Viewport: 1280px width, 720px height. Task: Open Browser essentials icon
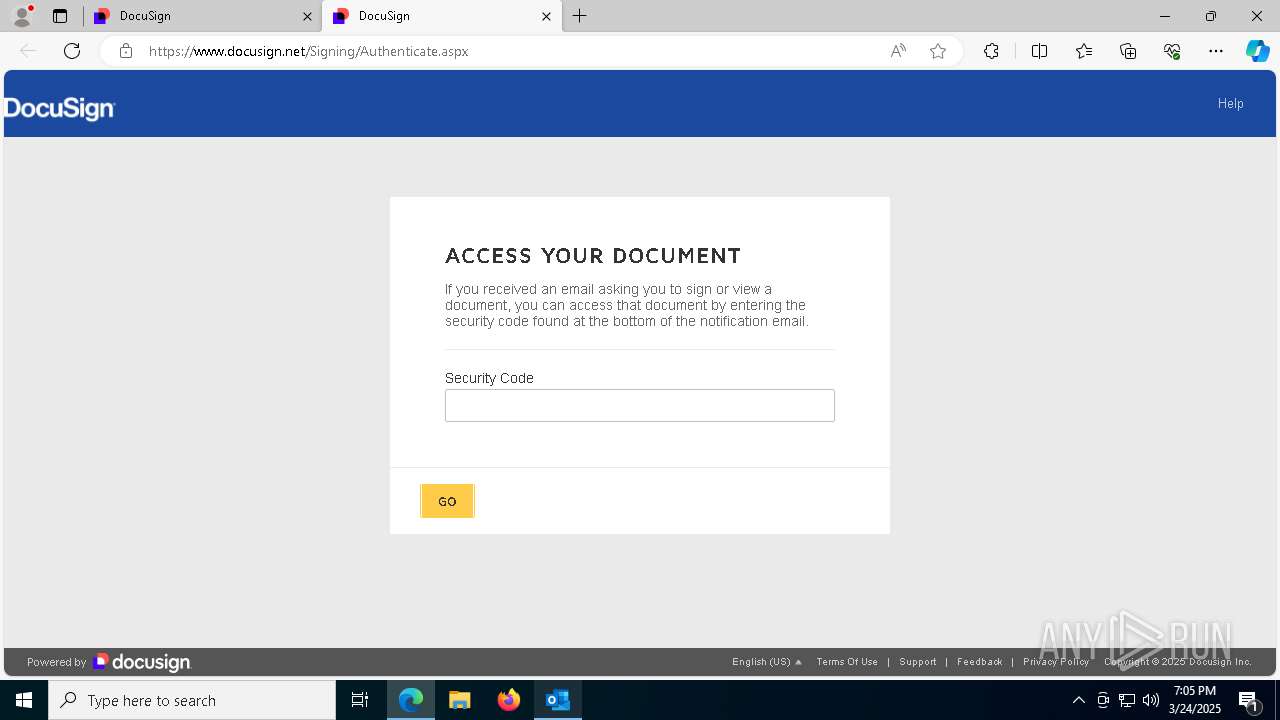coord(1172,51)
